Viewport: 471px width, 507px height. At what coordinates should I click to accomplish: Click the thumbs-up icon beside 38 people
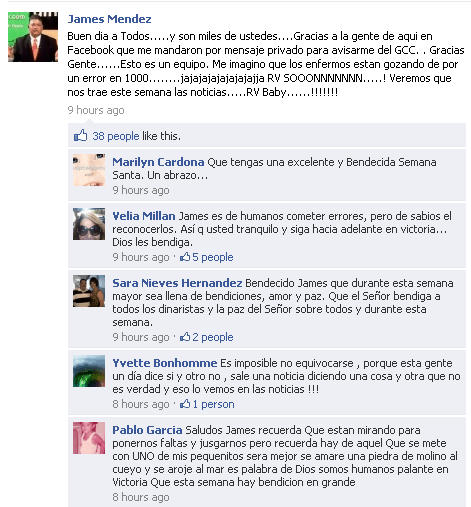click(x=80, y=136)
